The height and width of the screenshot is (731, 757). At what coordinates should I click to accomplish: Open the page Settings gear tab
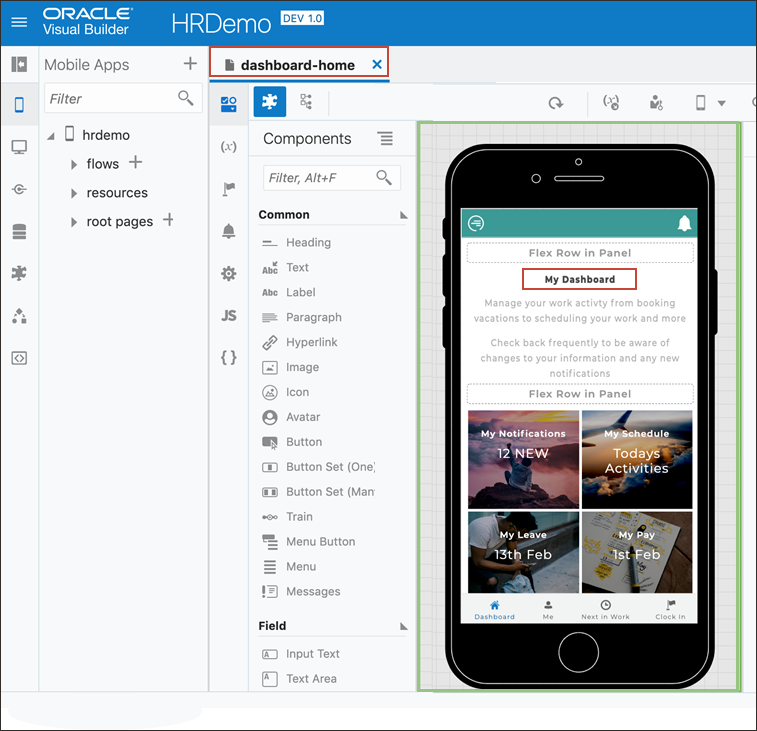pyautogui.click(x=228, y=274)
